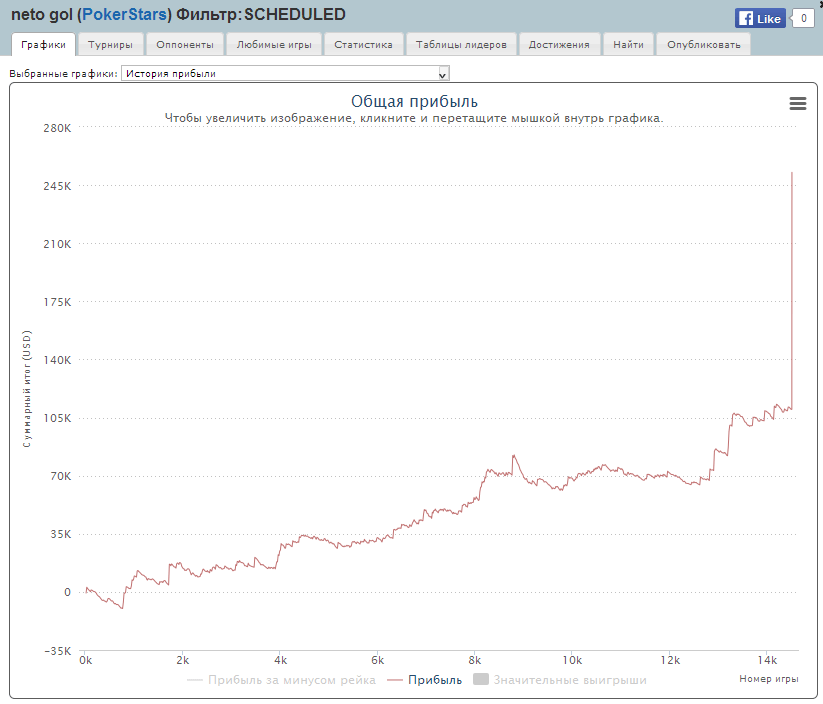The width and height of the screenshot is (823, 704).
Task: Open the chart hamburger menu icon
Action: click(797, 104)
